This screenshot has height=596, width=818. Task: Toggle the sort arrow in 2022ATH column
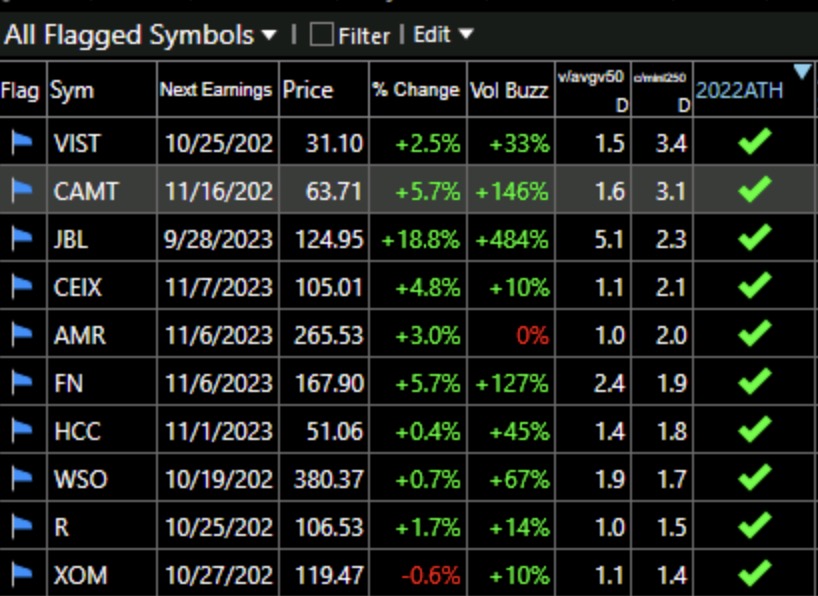[x=802, y=71]
